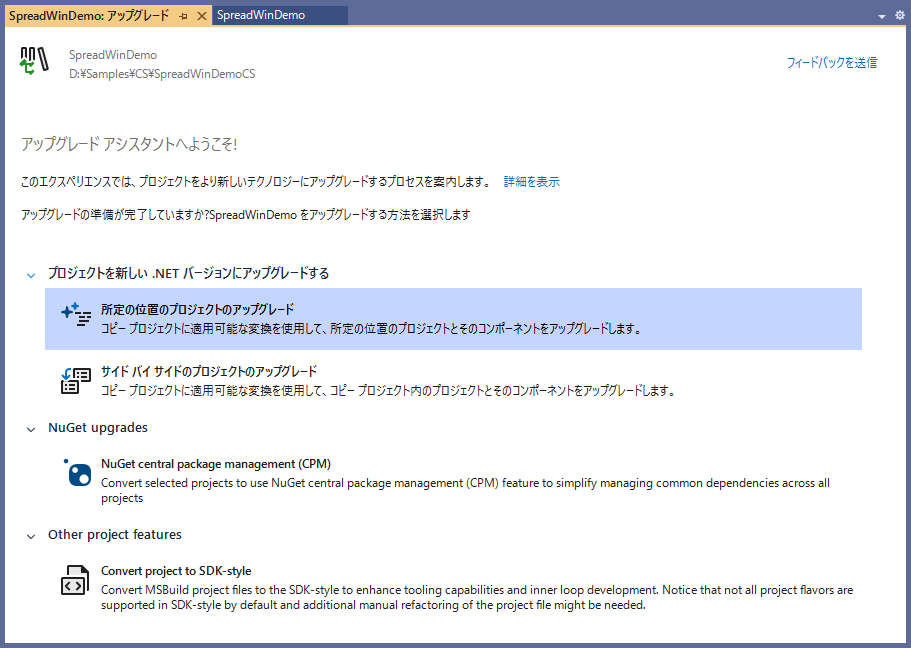Click the project path D:¥Samples¥CS¥SpreadWinDemoCS
Image resolution: width=911 pixels, height=648 pixels.
pyautogui.click(x=162, y=74)
